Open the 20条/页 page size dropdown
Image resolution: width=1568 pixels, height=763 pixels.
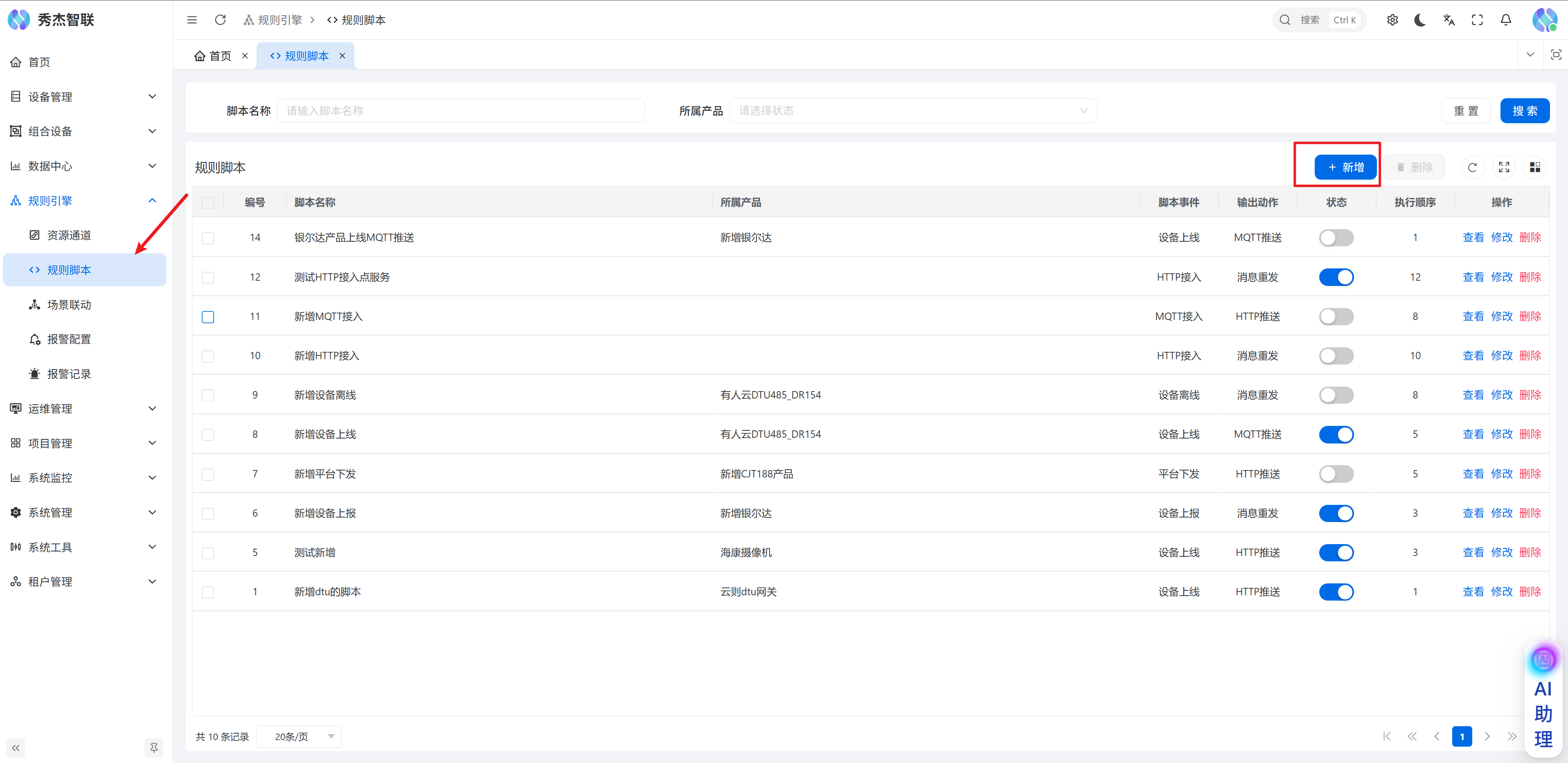(x=299, y=736)
